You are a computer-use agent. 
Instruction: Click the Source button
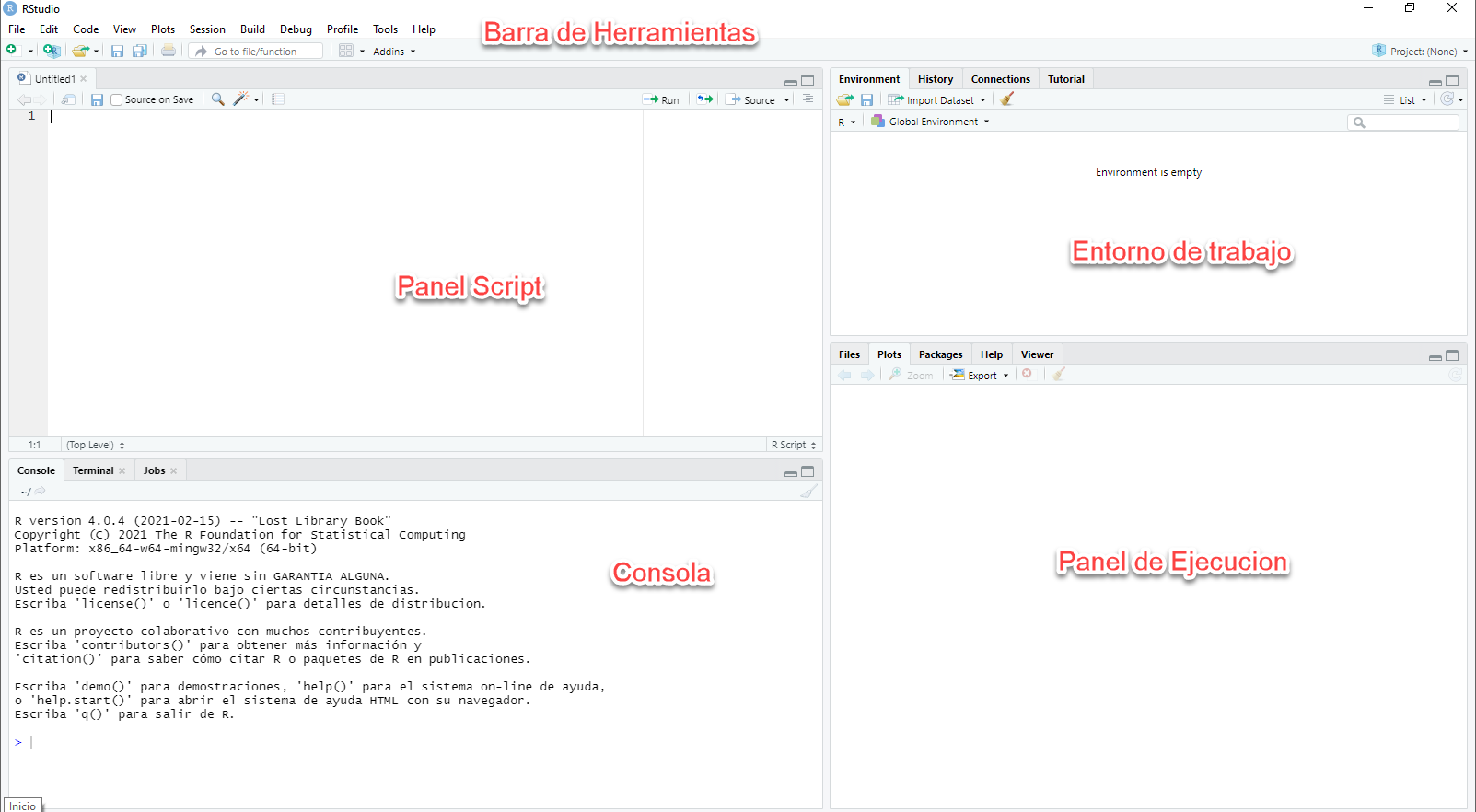751,99
